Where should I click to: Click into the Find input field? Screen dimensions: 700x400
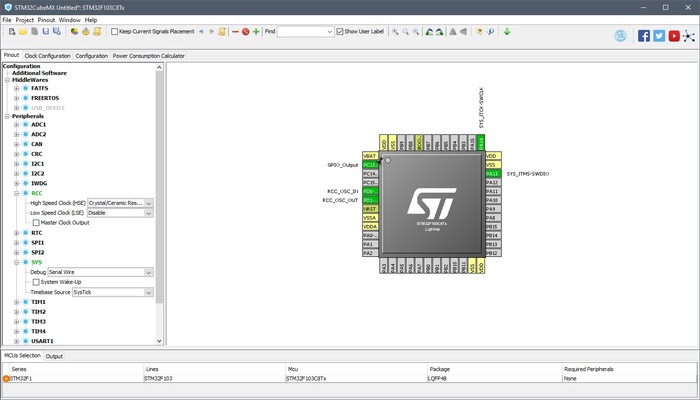click(302, 32)
